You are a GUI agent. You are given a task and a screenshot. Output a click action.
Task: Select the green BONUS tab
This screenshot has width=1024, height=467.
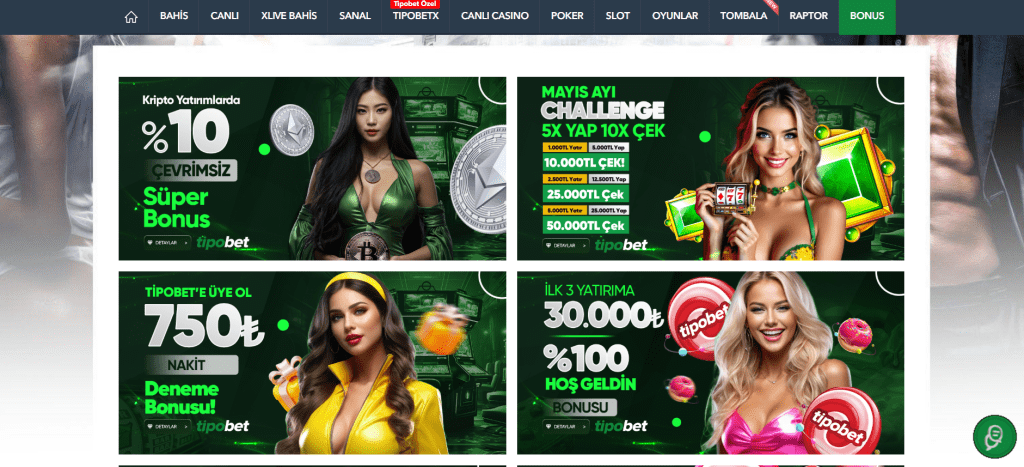867,16
